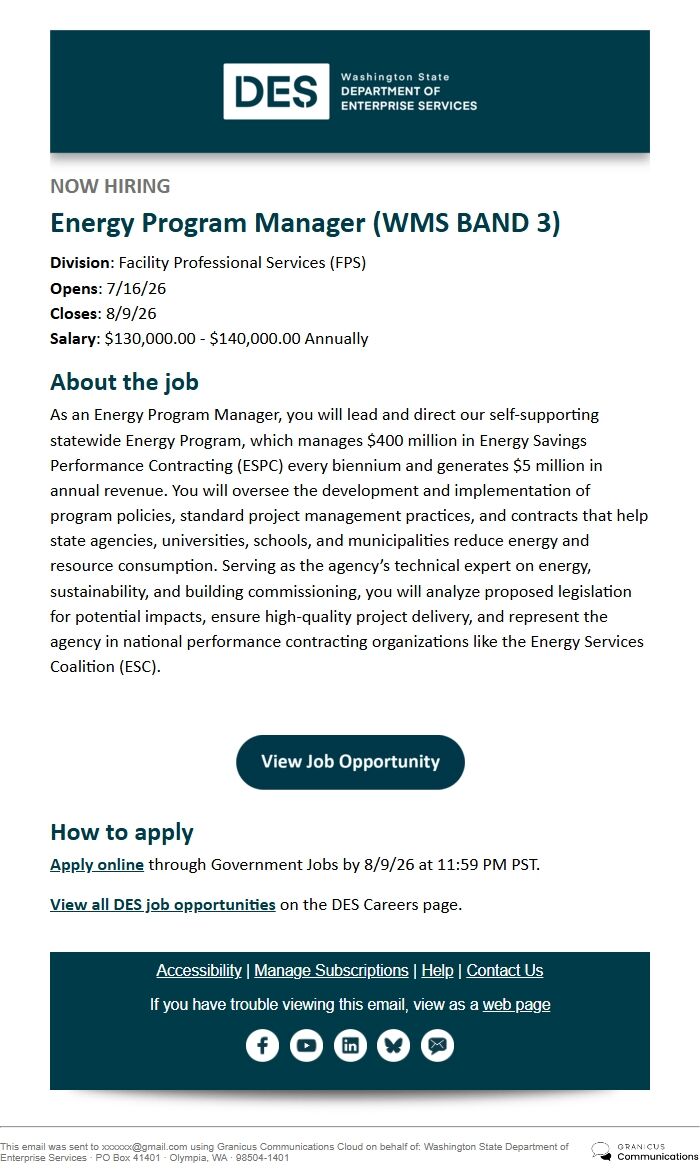Screen dimensions: 700x1171
Task: Click Washington State Department of Enterprise Services text
Action: coord(409,92)
